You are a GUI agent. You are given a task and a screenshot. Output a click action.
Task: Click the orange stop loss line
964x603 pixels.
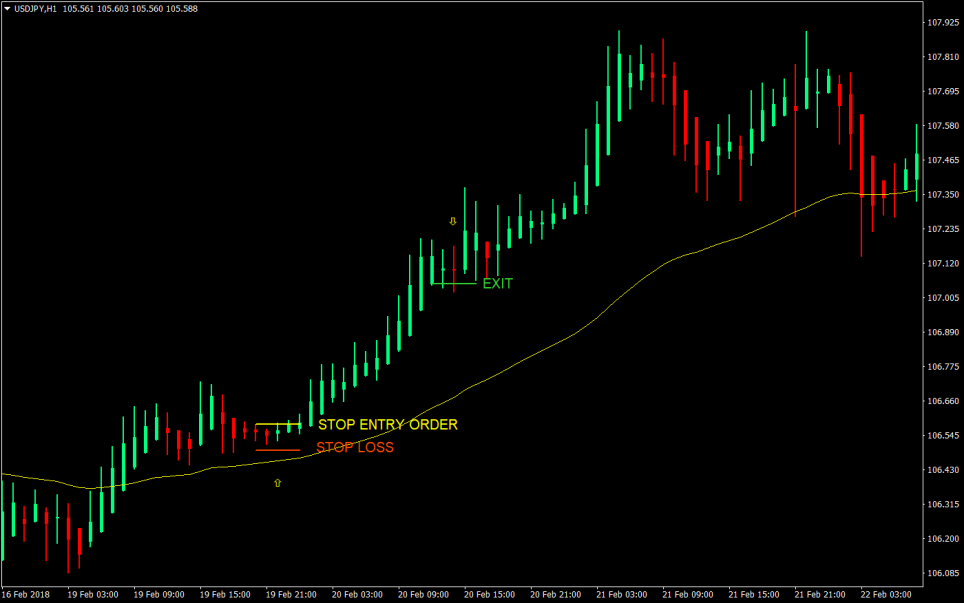(278, 451)
